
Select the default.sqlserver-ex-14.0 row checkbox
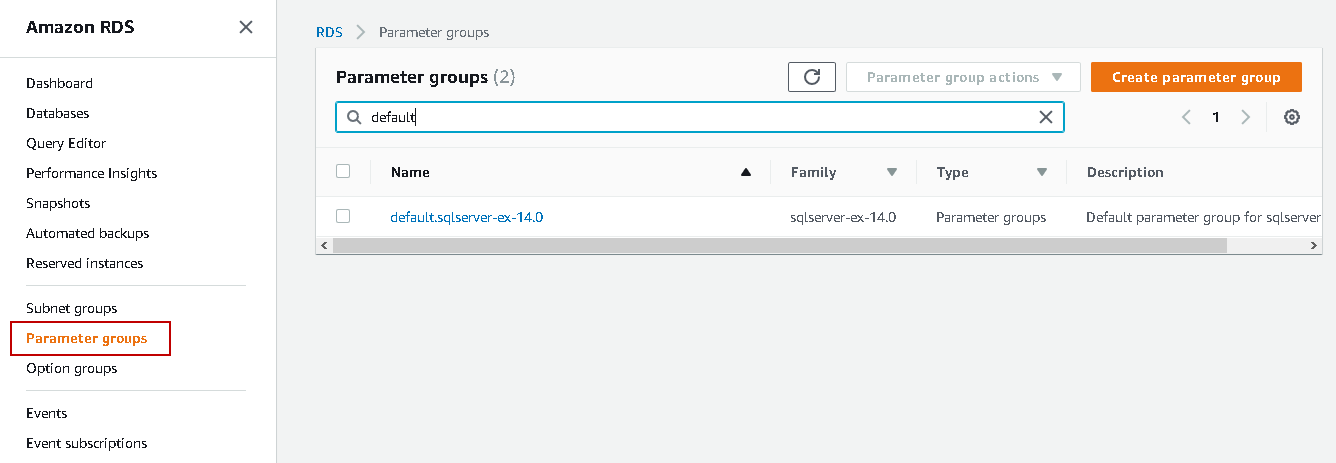343,216
